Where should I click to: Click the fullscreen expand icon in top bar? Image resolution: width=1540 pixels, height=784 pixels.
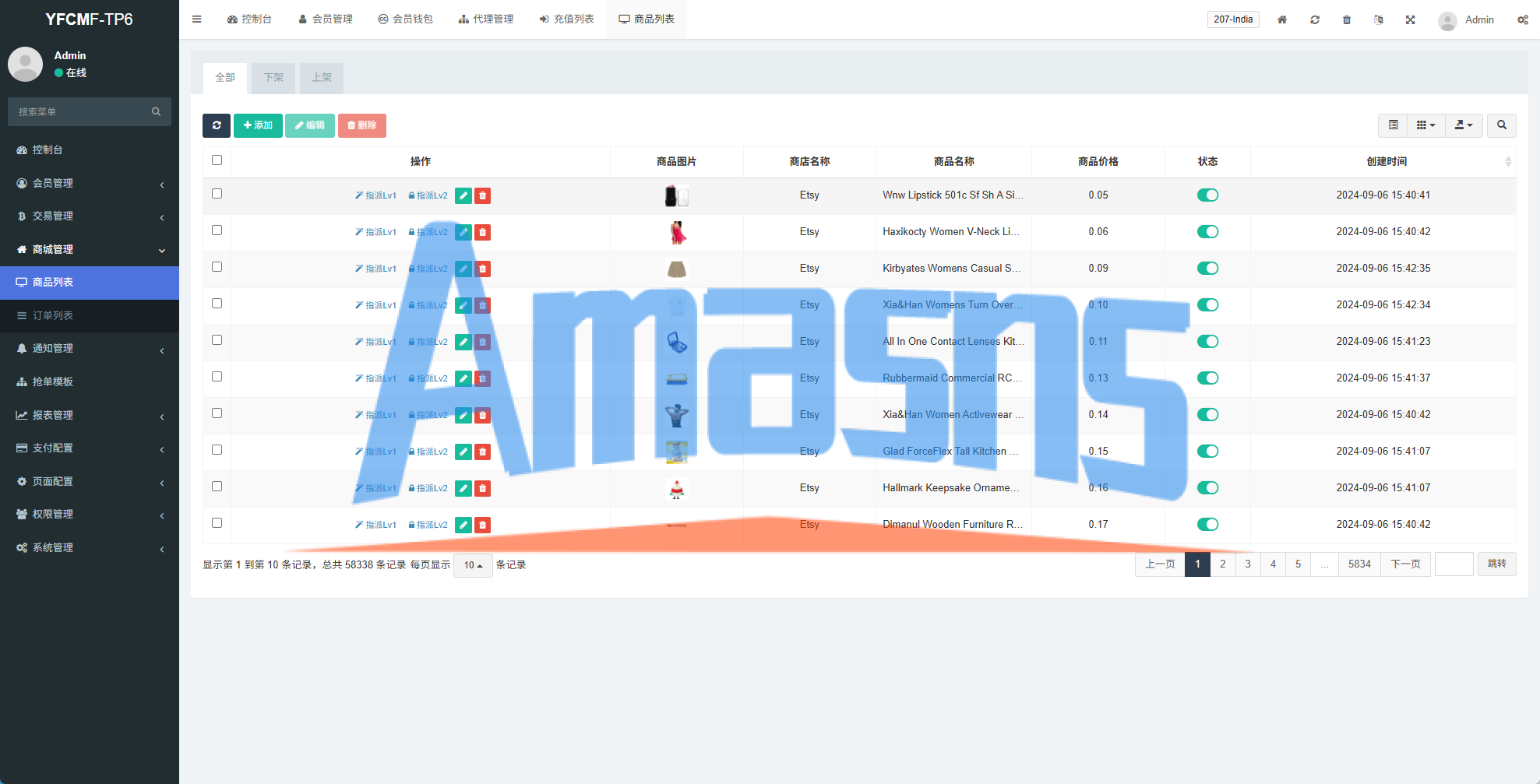click(1411, 19)
